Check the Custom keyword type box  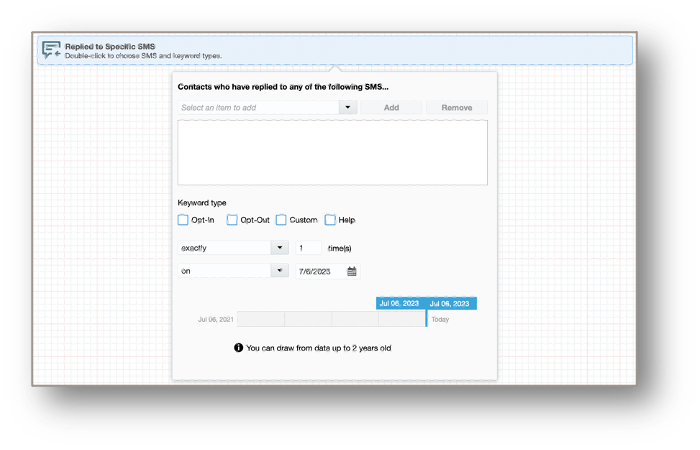point(281,220)
